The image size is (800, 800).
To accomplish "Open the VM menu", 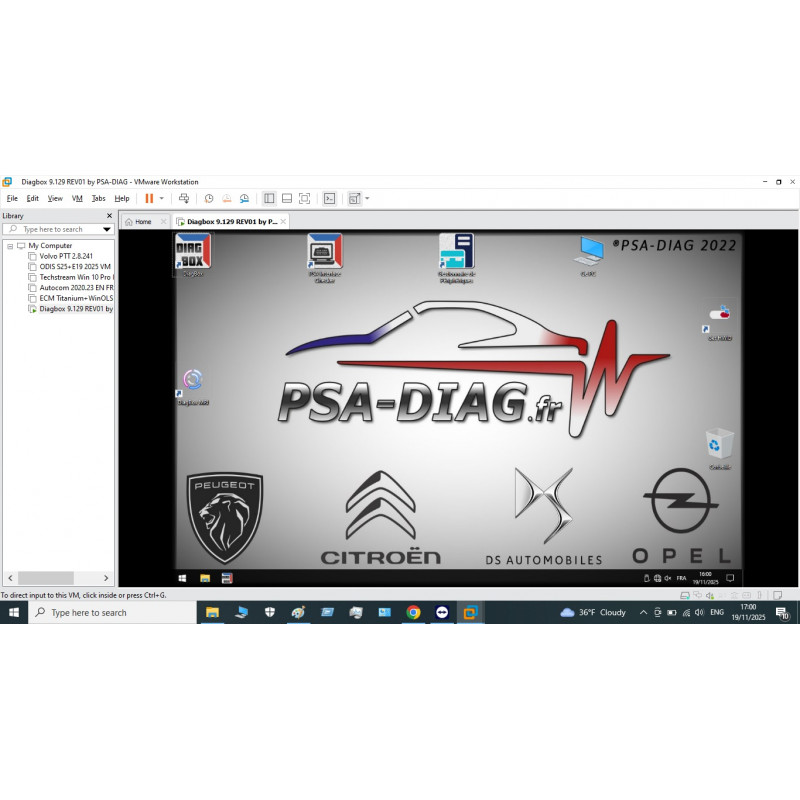I will click(x=76, y=198).
